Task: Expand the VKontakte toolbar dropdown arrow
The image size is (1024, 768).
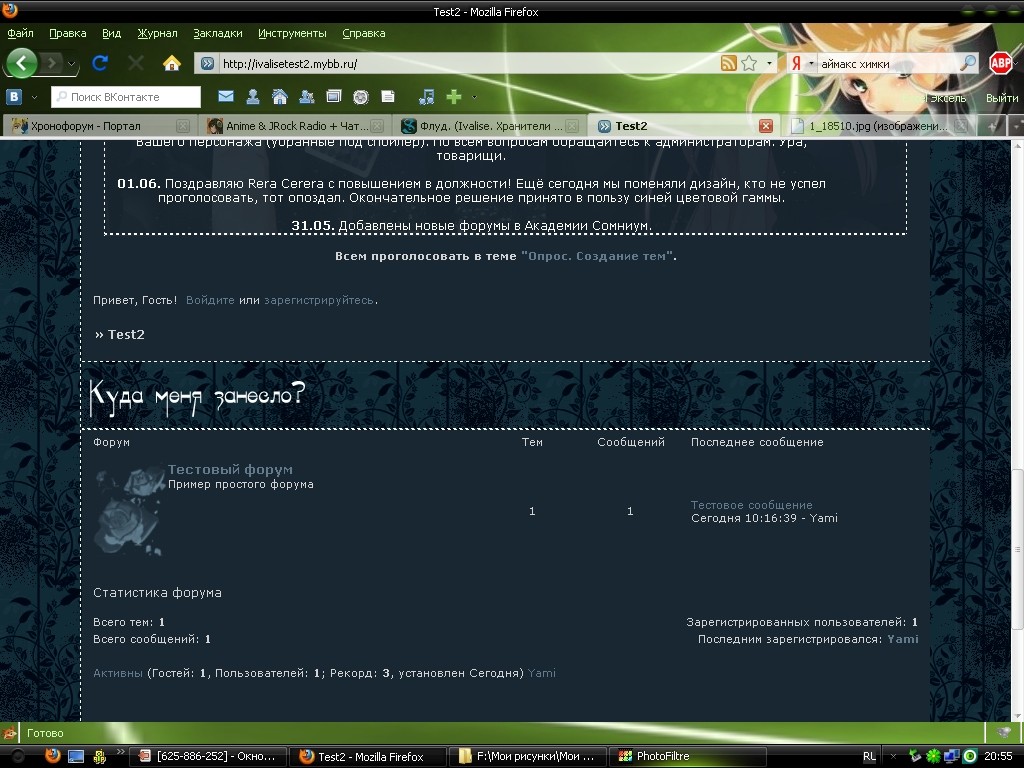Action: tap(34, 97)
